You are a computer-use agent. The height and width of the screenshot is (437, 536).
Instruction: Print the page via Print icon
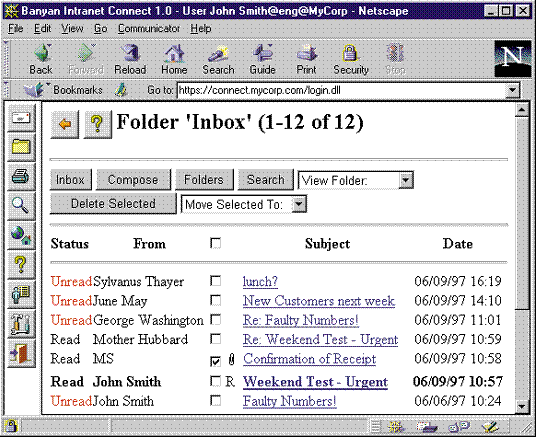coord(306,59)
